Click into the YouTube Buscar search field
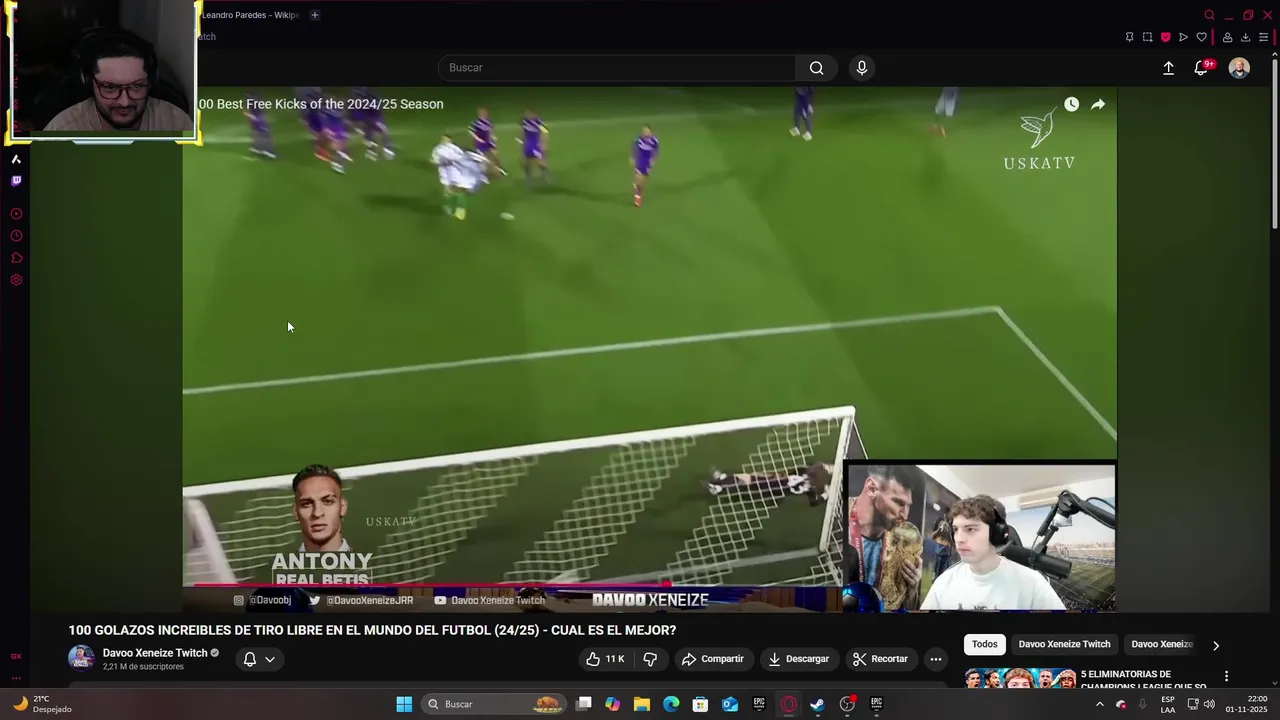This screenshot has width=1280, height=720. click(617, 68)
